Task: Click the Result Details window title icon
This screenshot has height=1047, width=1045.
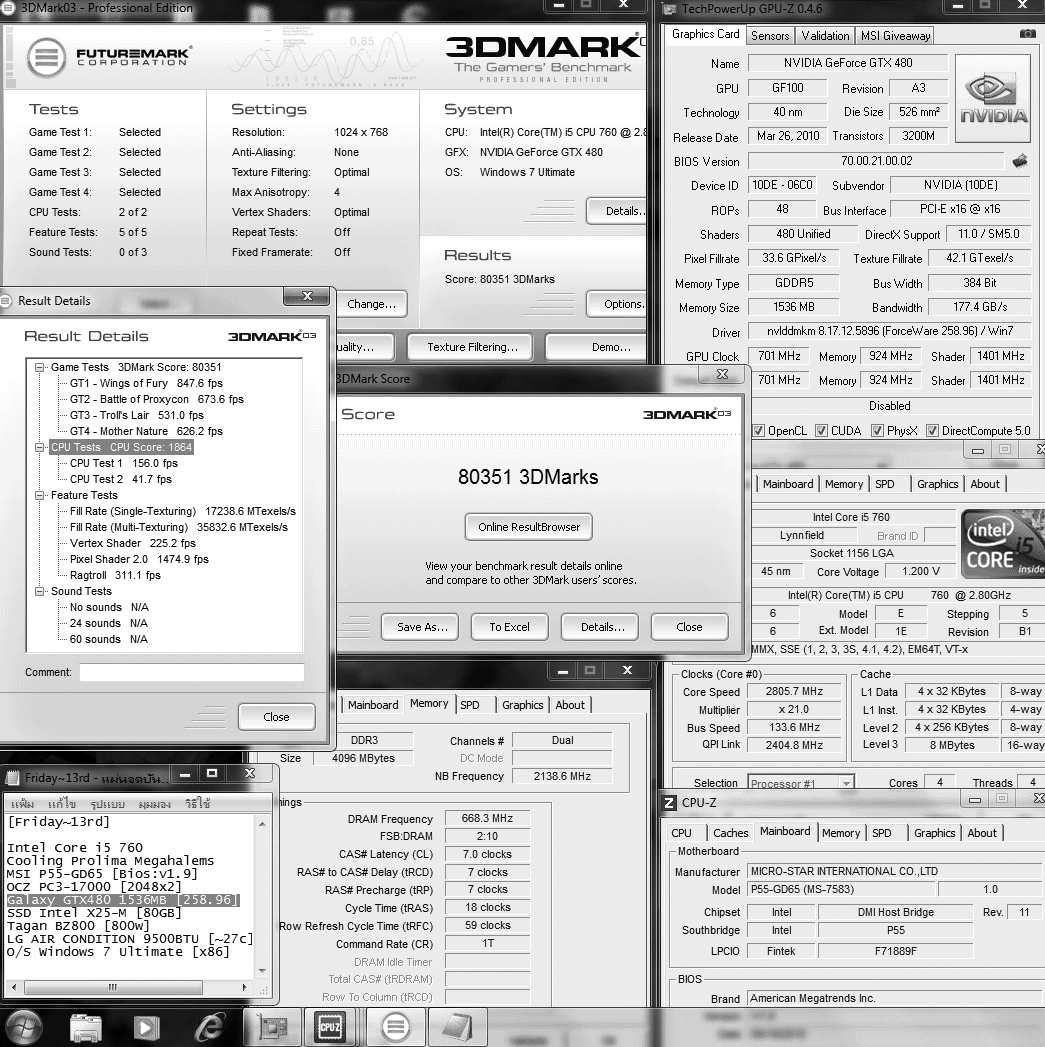Action: coord(7,301)
